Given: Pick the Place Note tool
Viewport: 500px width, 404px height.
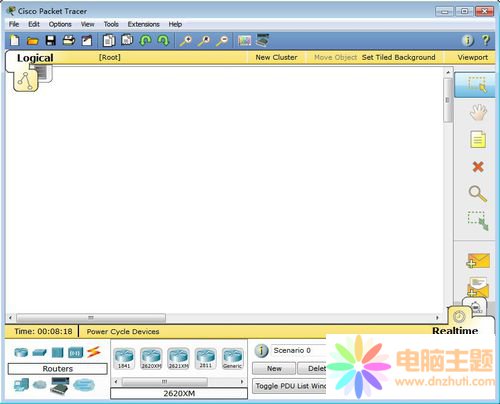Looking at the screenshot, I should pos(478,139).
